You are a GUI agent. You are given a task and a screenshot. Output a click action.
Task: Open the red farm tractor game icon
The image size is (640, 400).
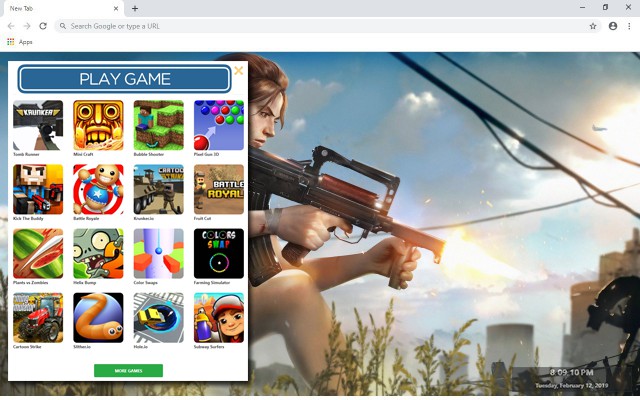[38, 318]
